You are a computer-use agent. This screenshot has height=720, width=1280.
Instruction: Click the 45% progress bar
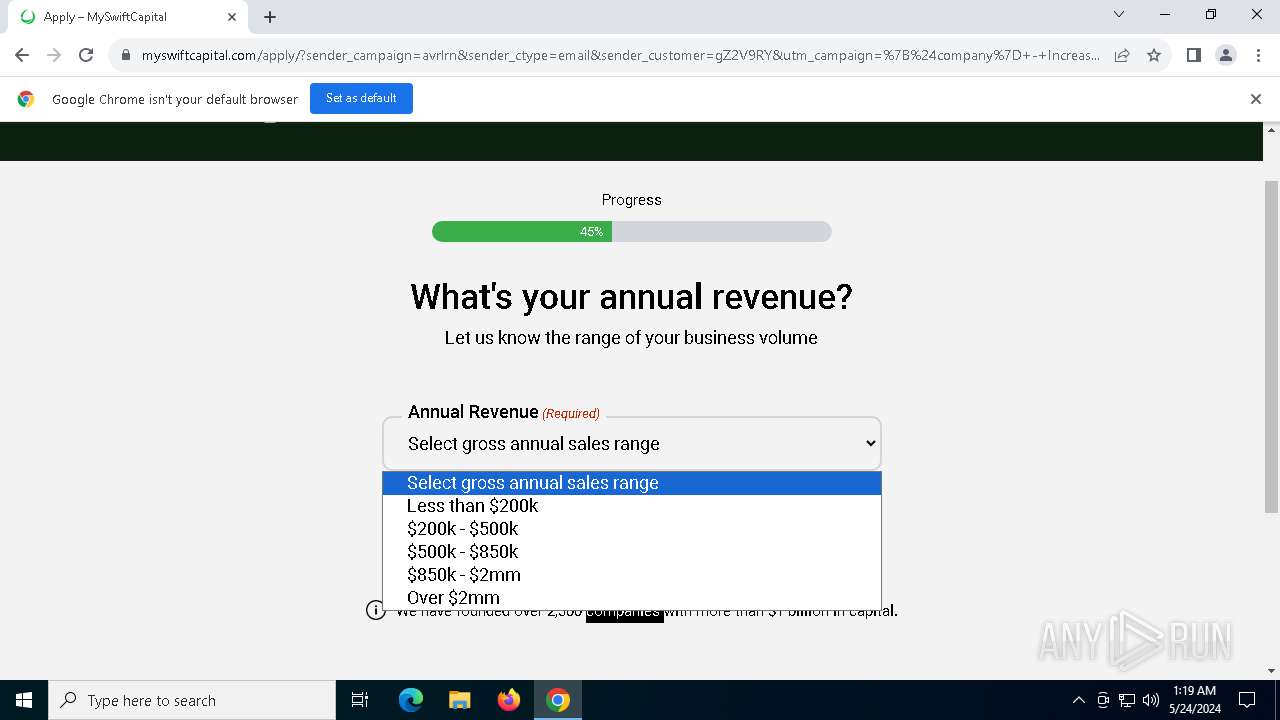coord(632,232)
